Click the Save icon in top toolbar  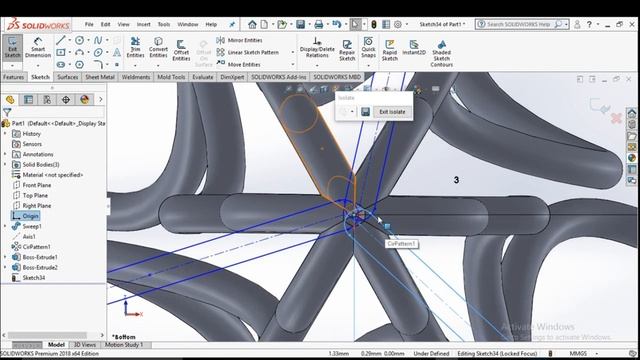pyautogui.click(x=300, y=24)
